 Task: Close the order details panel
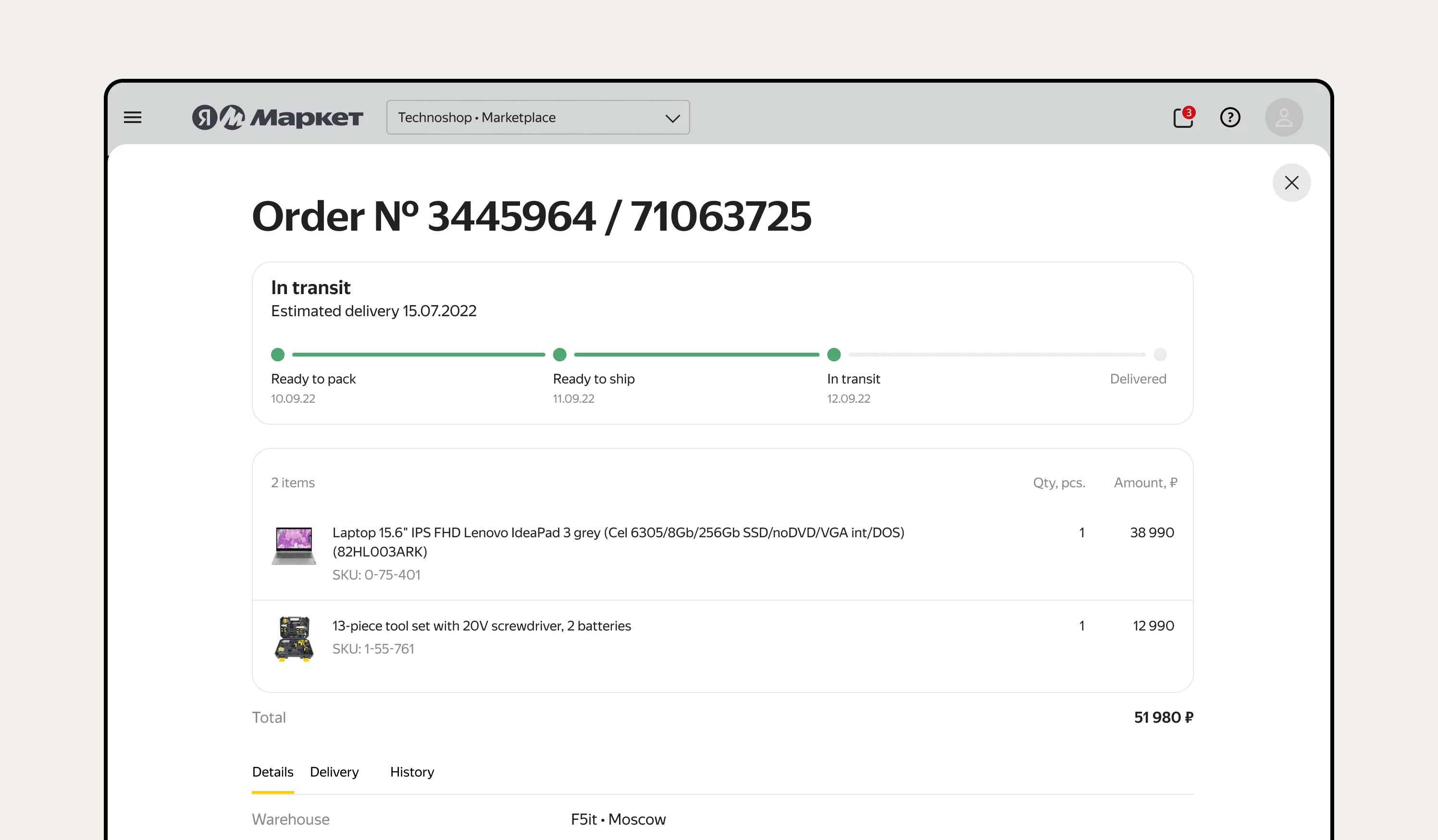click(x=1291, y=183)
